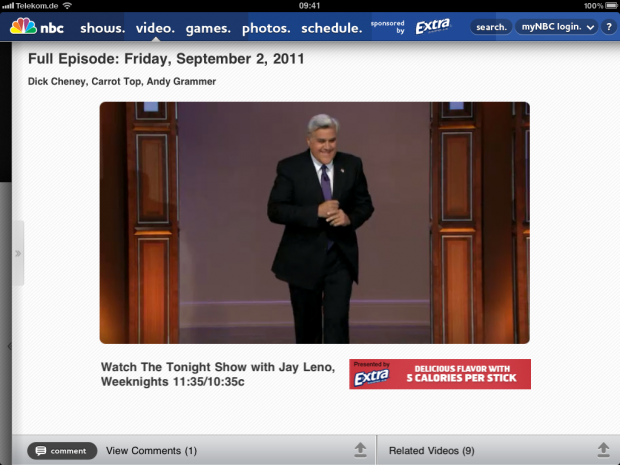Screen dimensions: 620x465
Task: Click the Extra sponsor logo in header
Action: (x=433, y=26)
